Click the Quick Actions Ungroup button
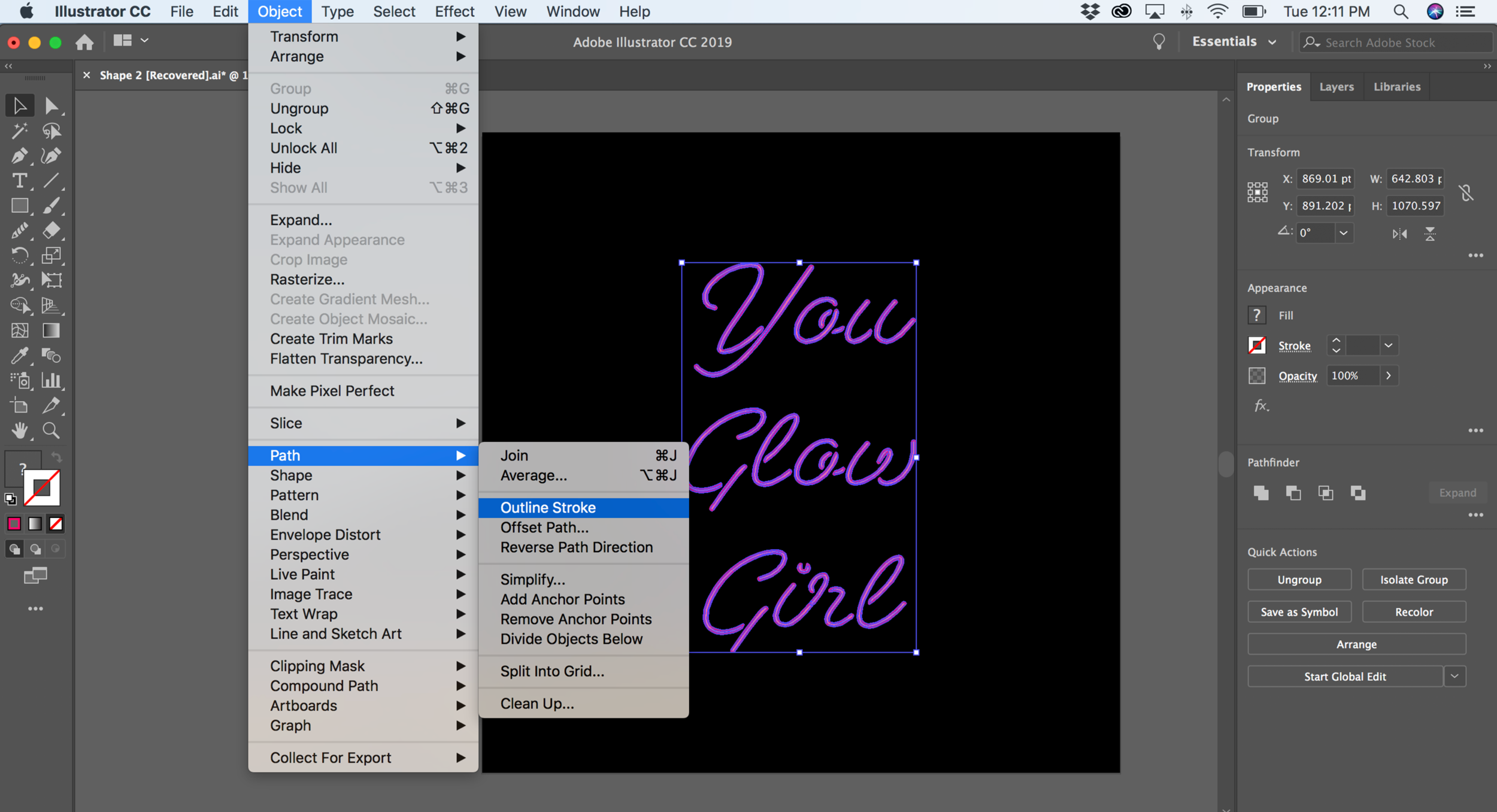 1299,580
